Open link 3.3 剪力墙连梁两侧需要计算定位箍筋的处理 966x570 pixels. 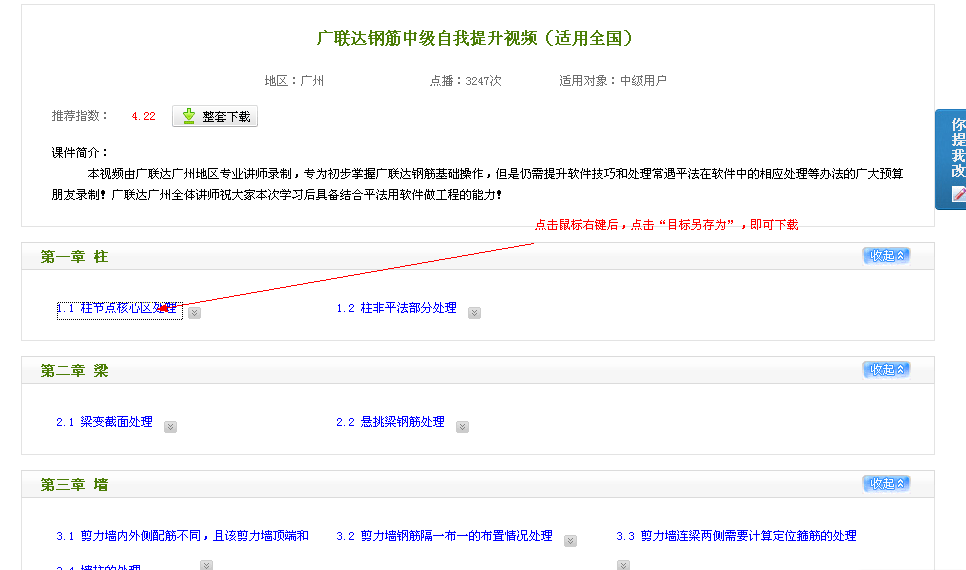(x=736, y=536)
